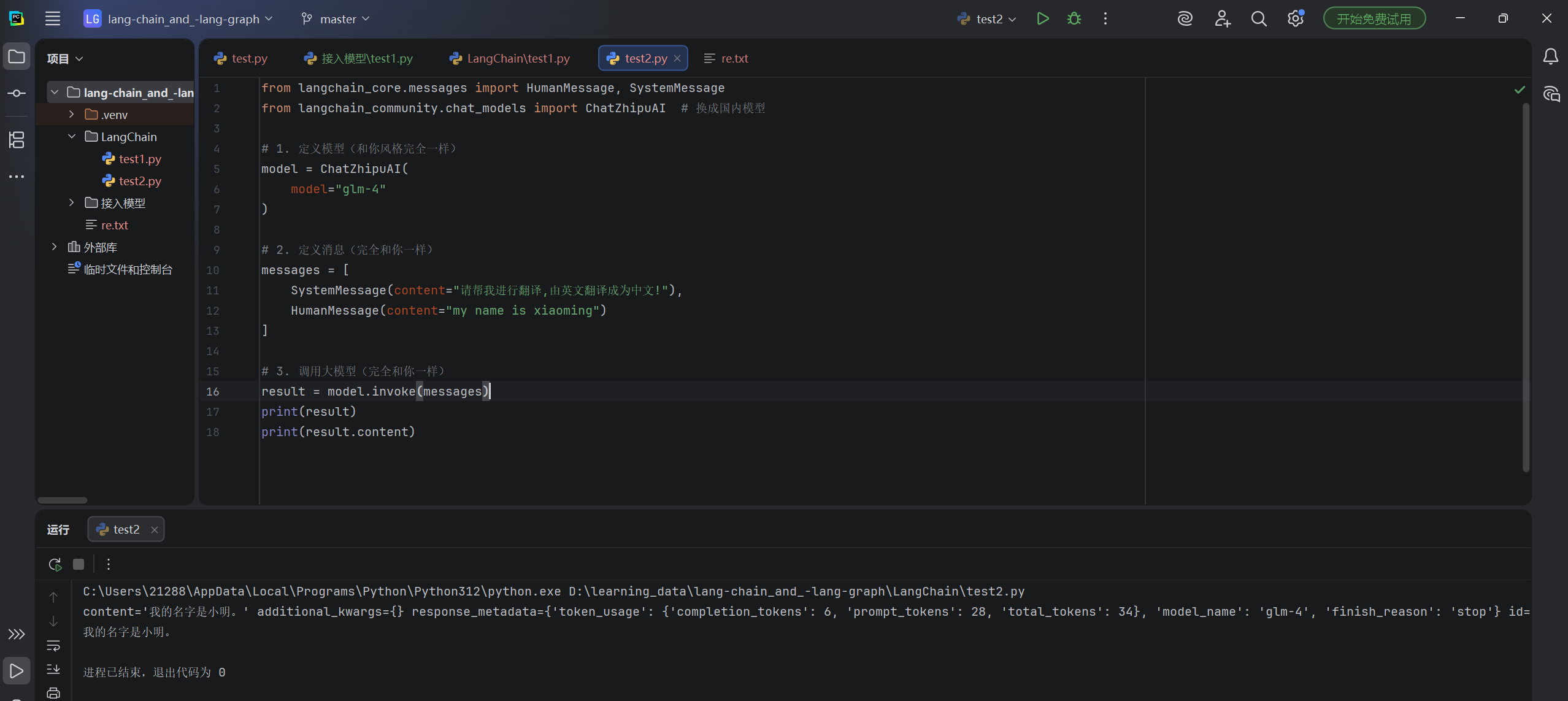Rerun test2 in the Run panel

[55, 564]
